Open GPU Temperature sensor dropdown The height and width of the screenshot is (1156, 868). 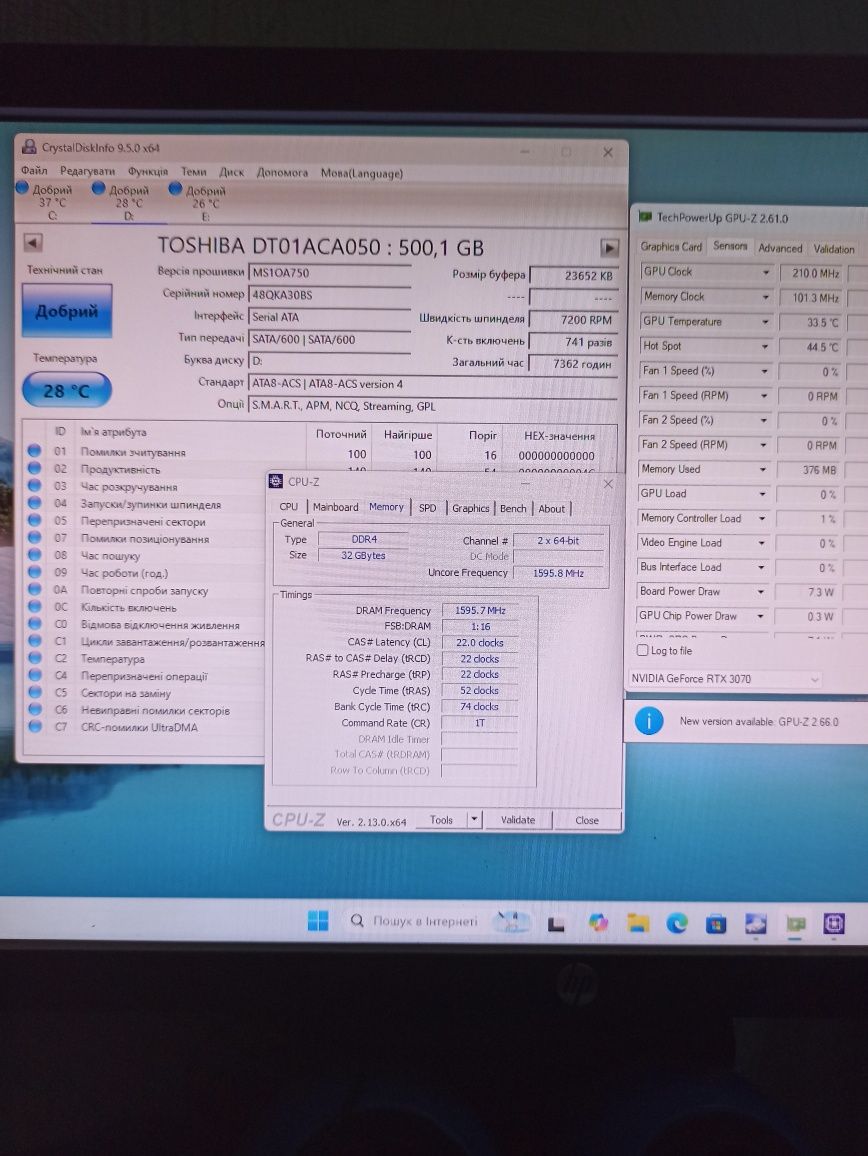(765, 321)
